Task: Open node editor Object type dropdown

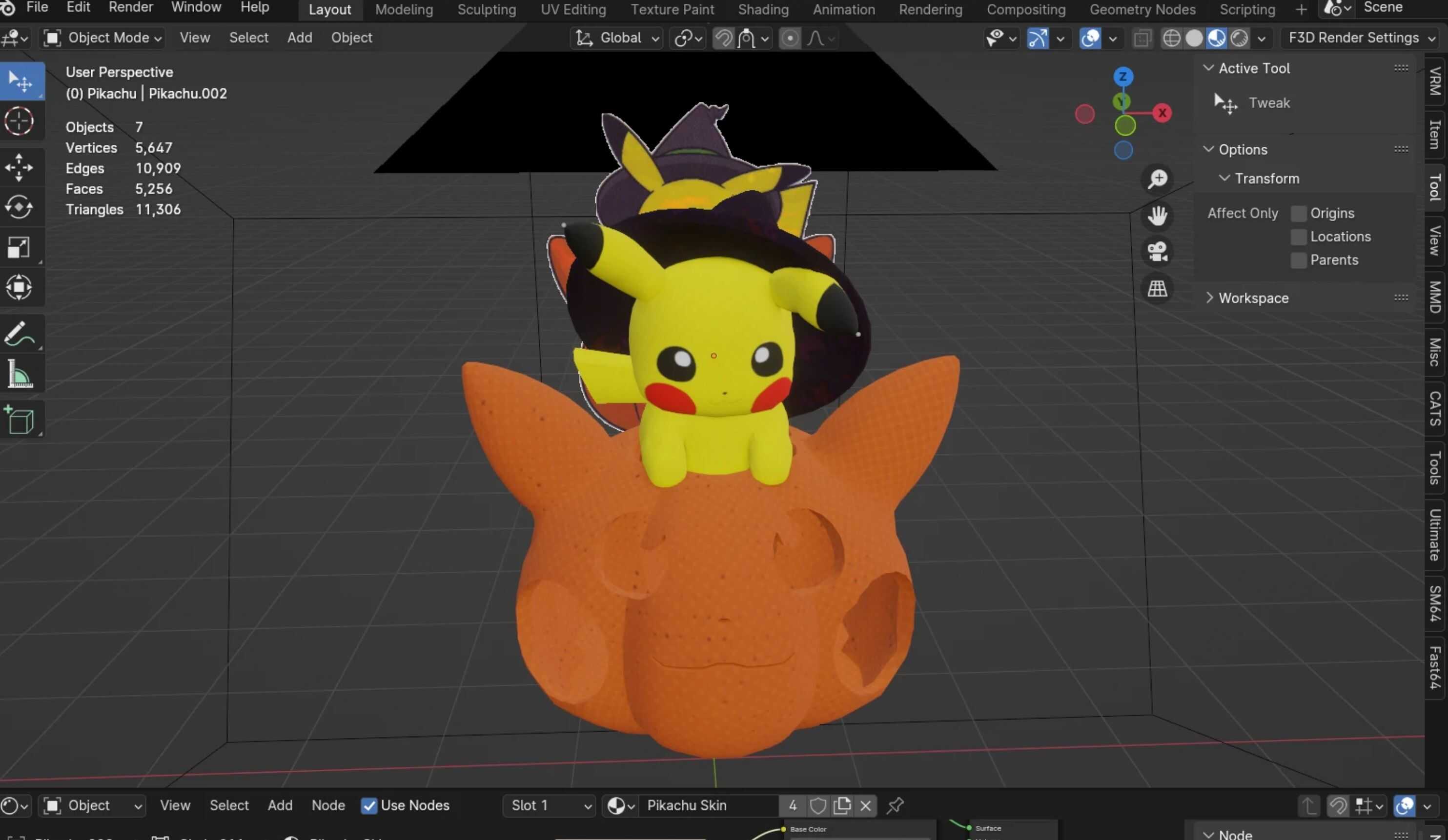Action: [92, 805]
